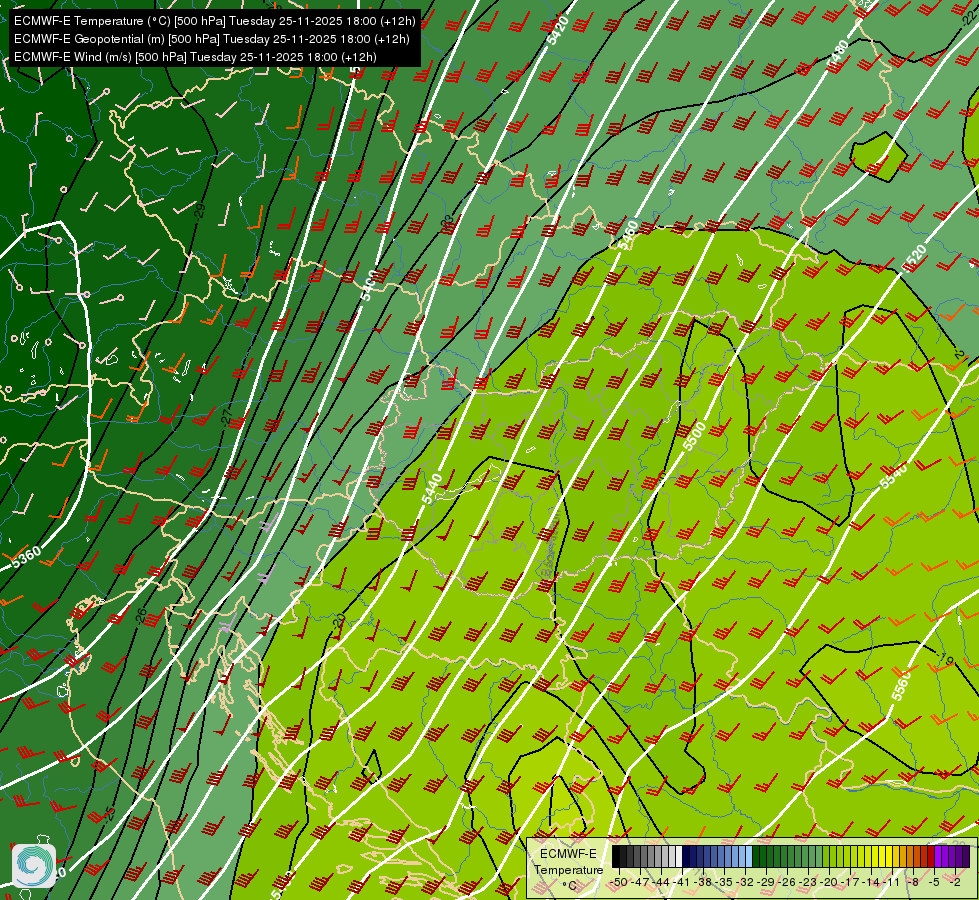Click the -8 legend scale value
This screenshot has width=979, height=900.
(x=913, y=883)
